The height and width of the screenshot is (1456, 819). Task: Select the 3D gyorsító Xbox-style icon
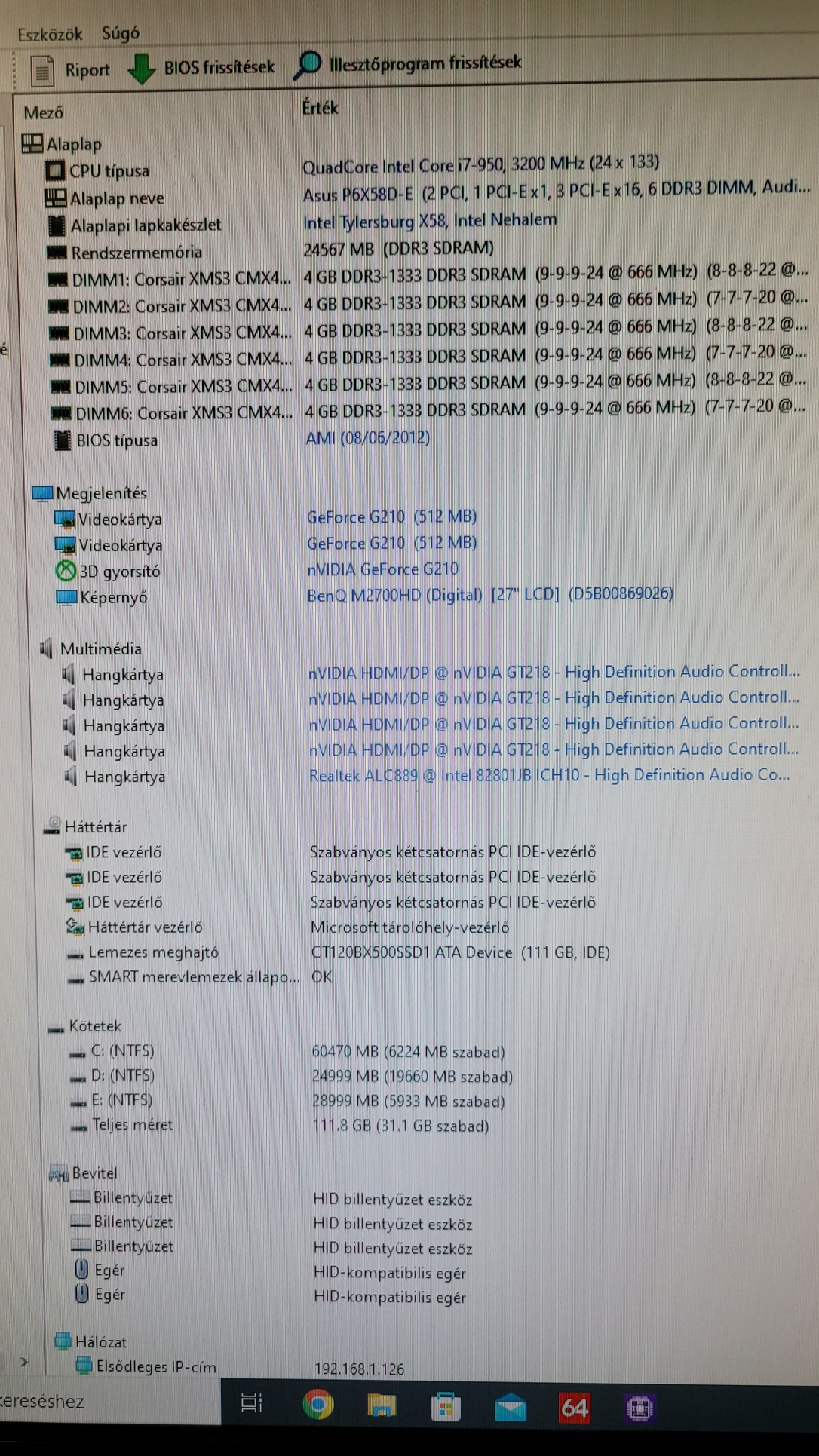click(66, 571)
